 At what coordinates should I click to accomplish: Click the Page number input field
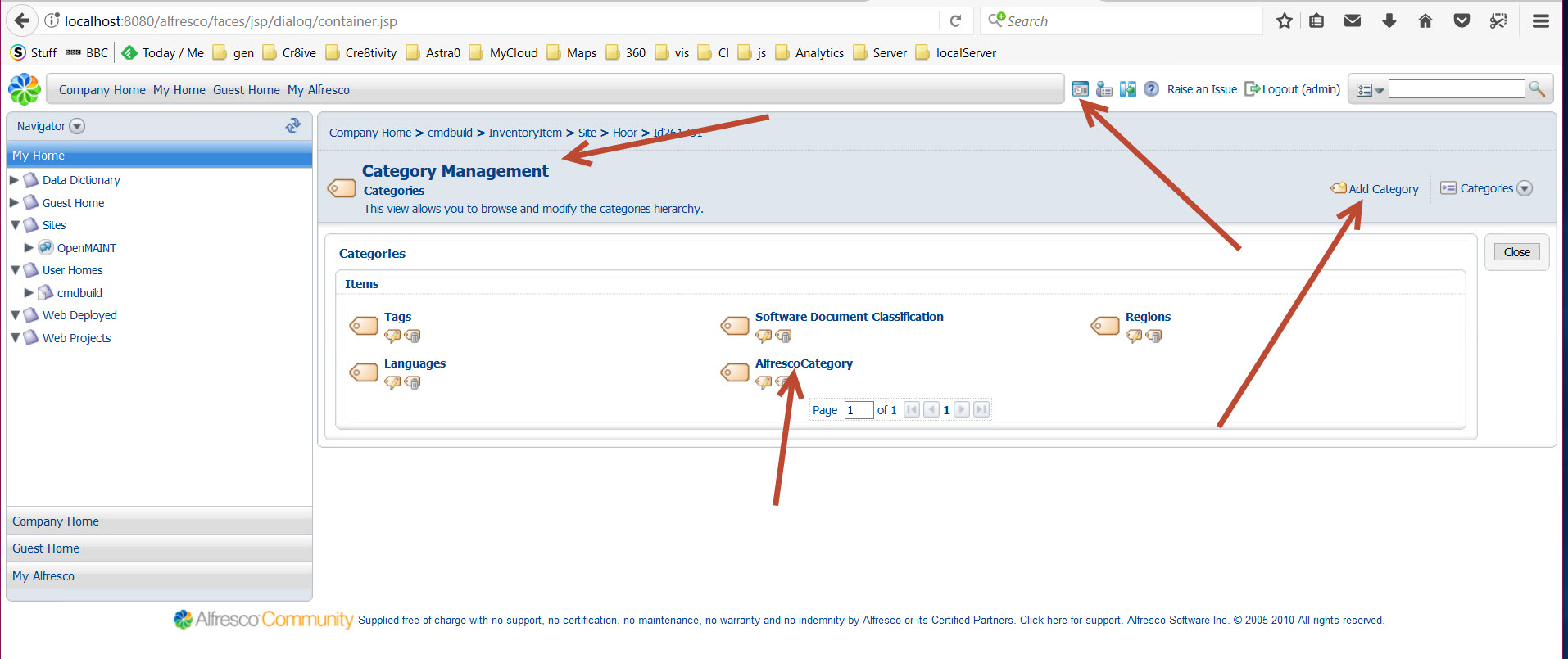point(859,410)
